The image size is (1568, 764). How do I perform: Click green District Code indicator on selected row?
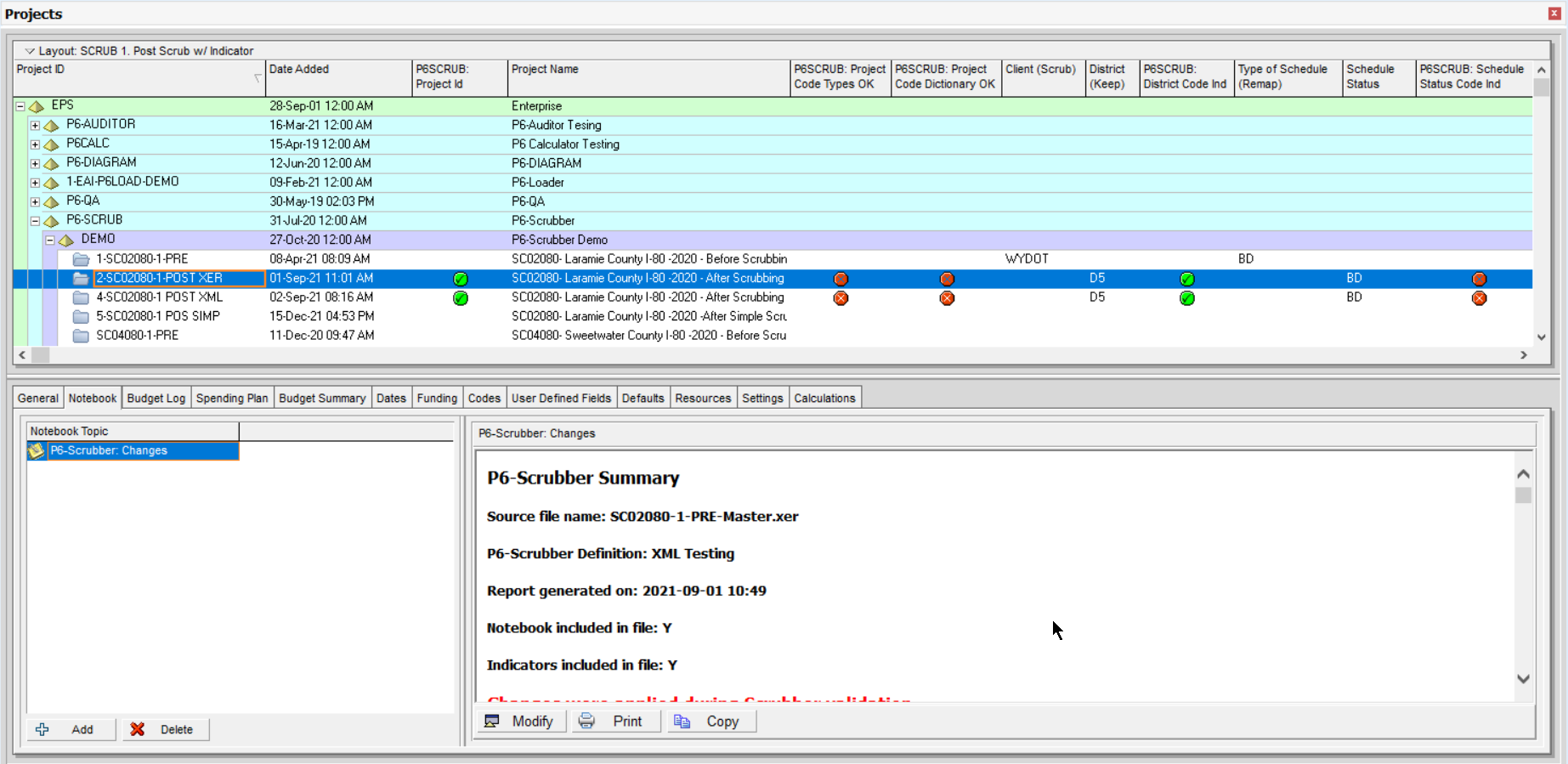click(x=1187, y=279)
